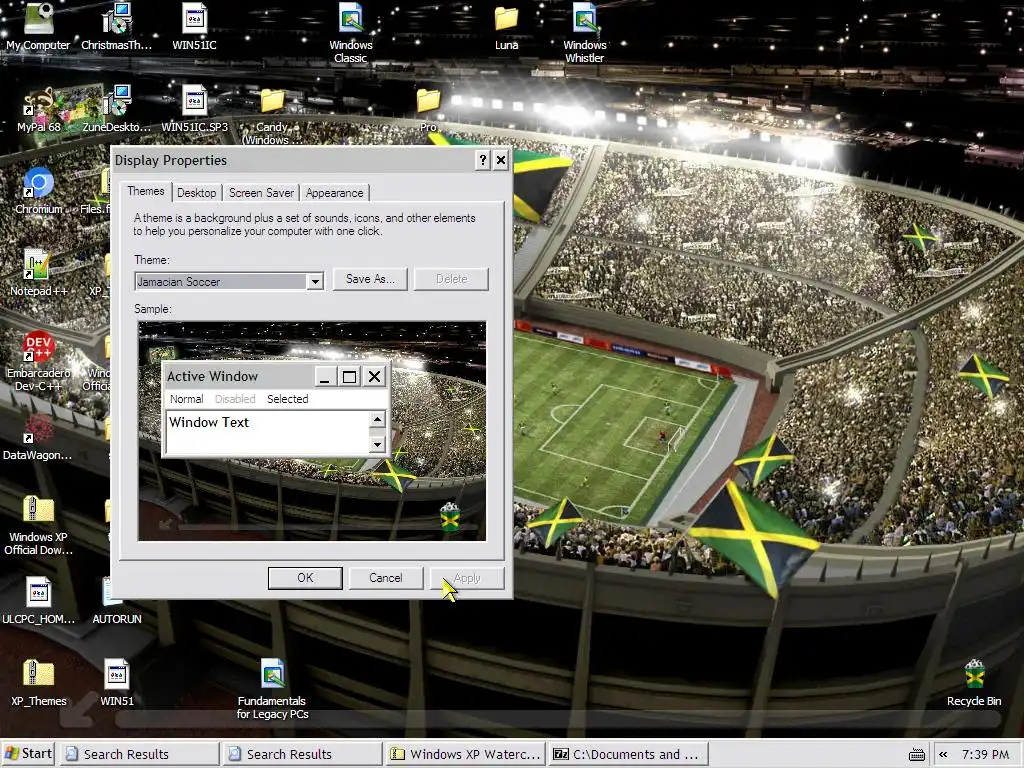The image size is (1024, 768).
Task: Open the Start menu
Action: pyautogui.click(x=29, y=754)
